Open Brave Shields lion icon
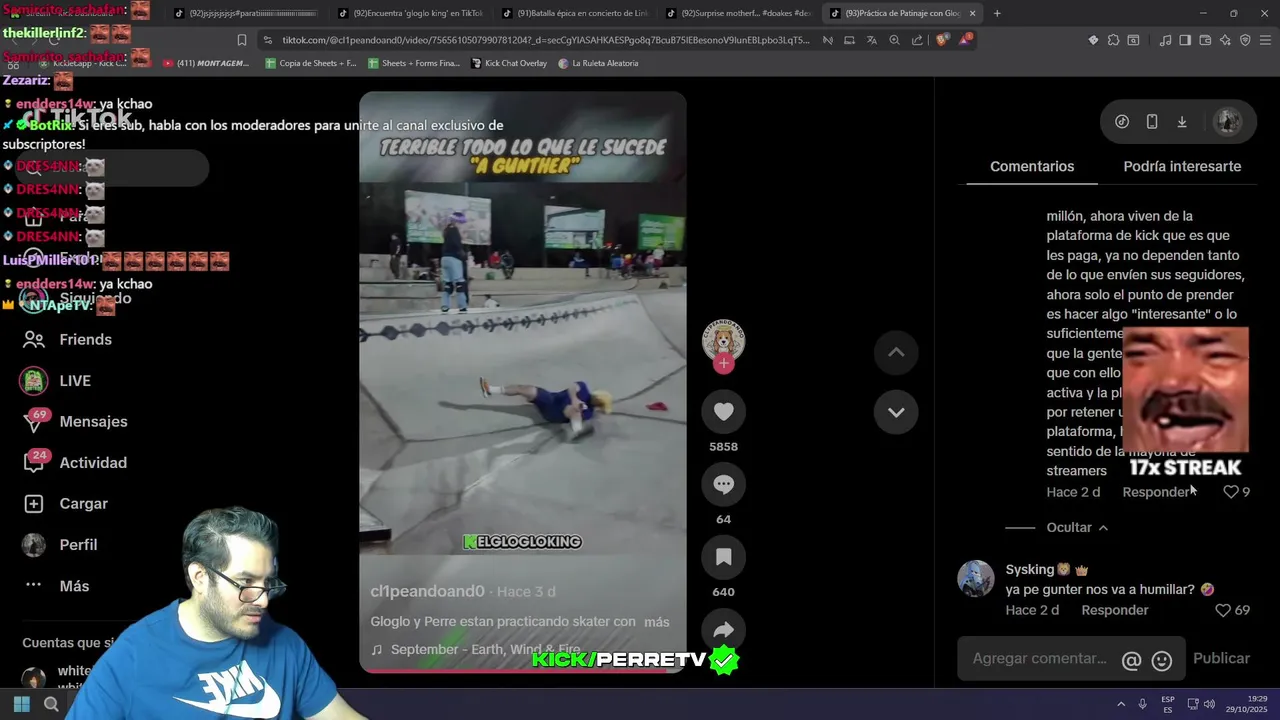Image resolution: width=1280 pixels, height=720 pixels. click(x=942, y=40)
